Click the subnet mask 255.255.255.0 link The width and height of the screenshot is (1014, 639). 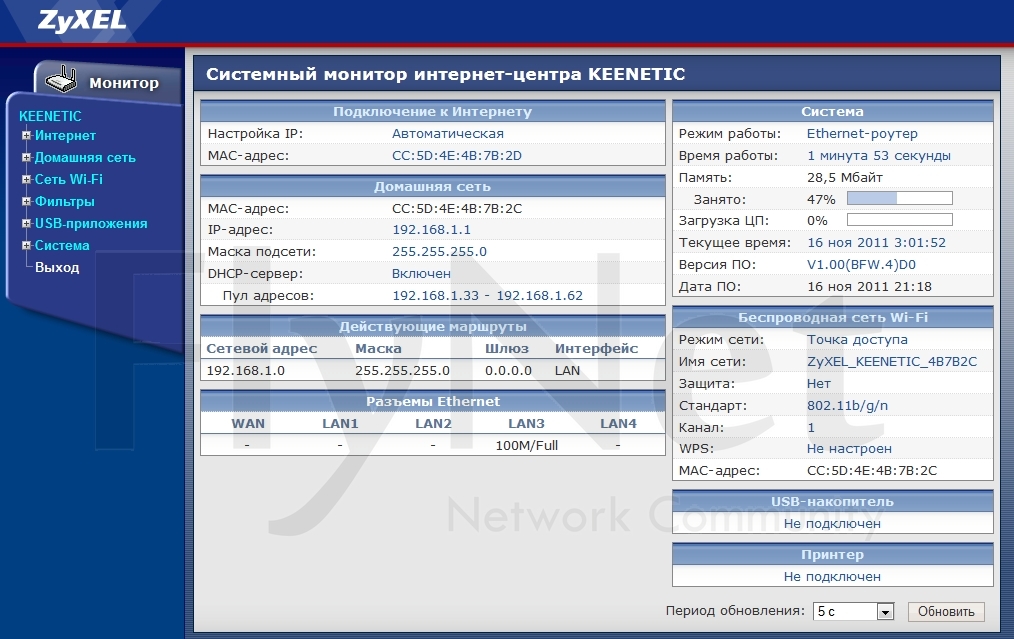[439, 252]
